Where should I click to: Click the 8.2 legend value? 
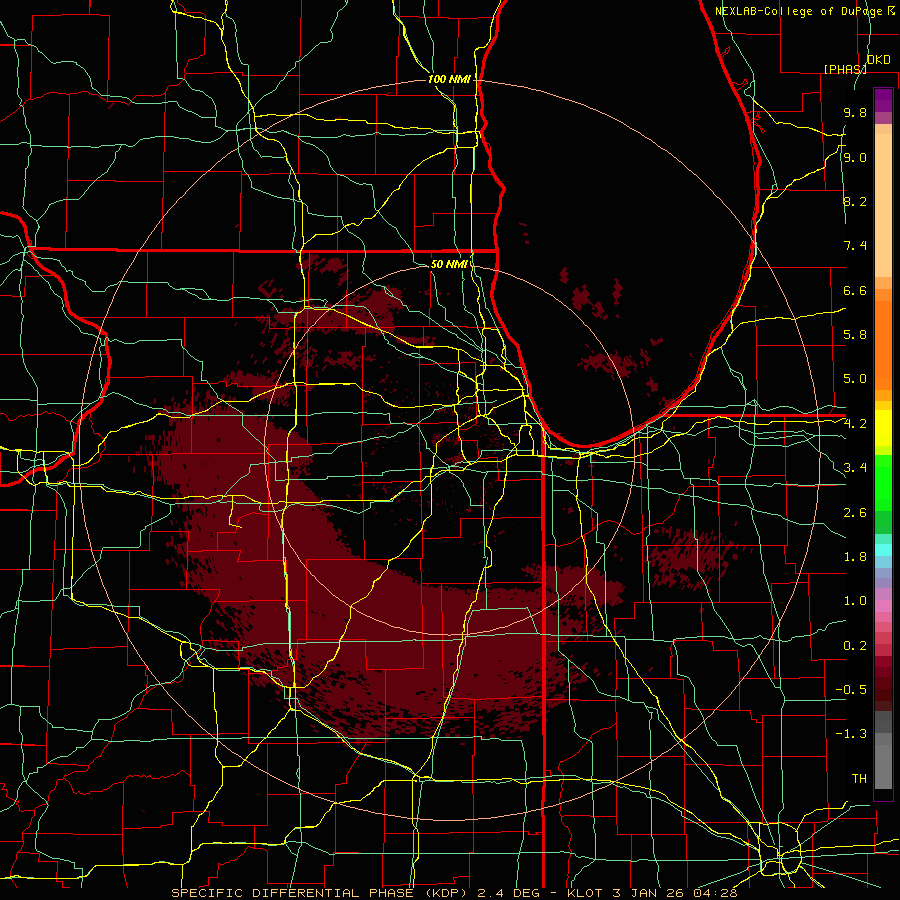coord(855,201)
